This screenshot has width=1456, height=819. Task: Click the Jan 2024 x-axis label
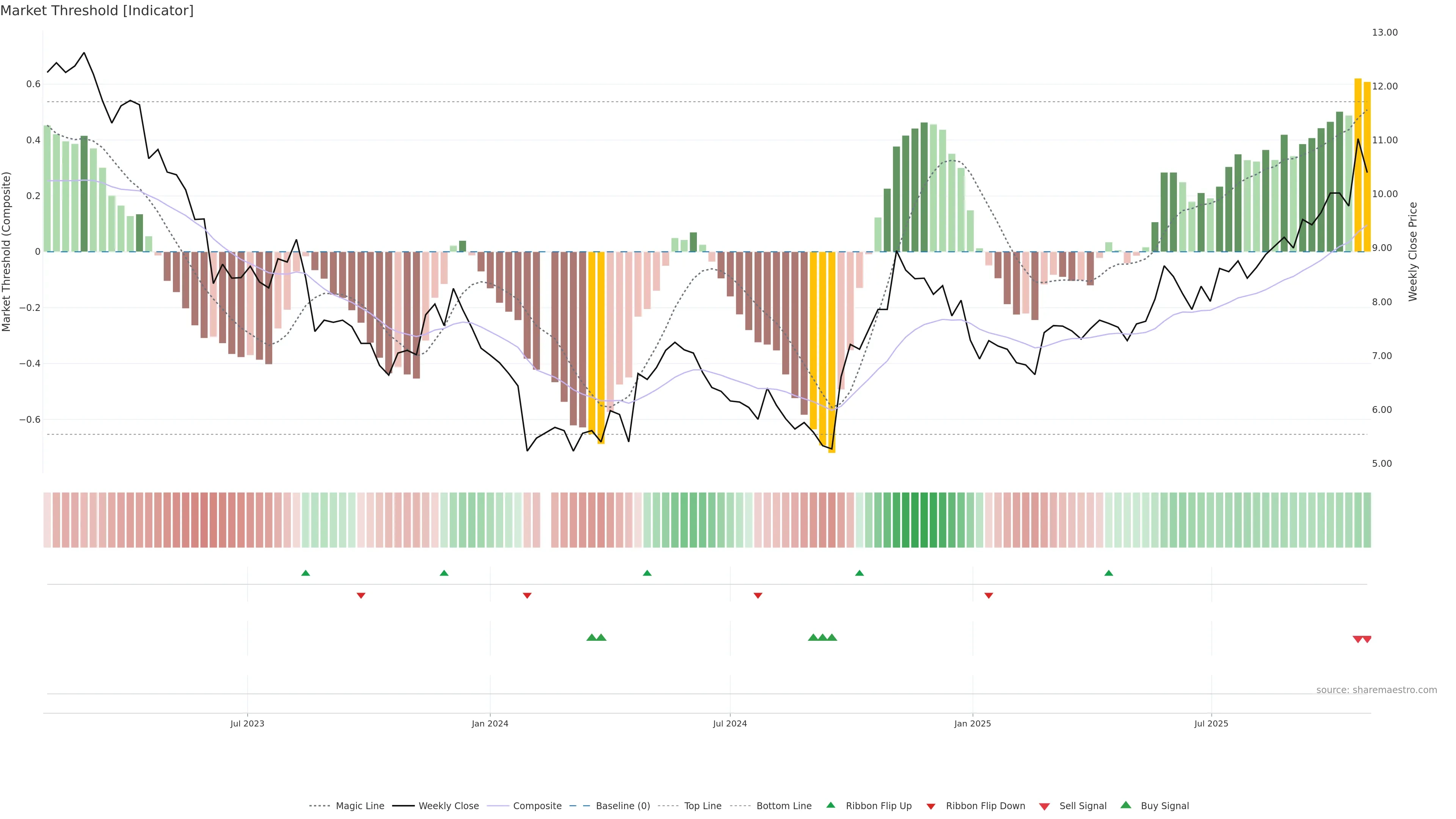(x=490, y=723)
